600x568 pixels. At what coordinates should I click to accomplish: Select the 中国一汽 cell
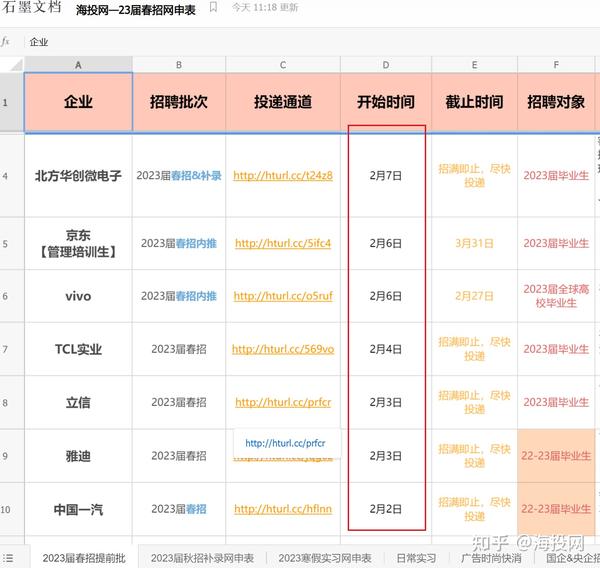pos(78,509)
